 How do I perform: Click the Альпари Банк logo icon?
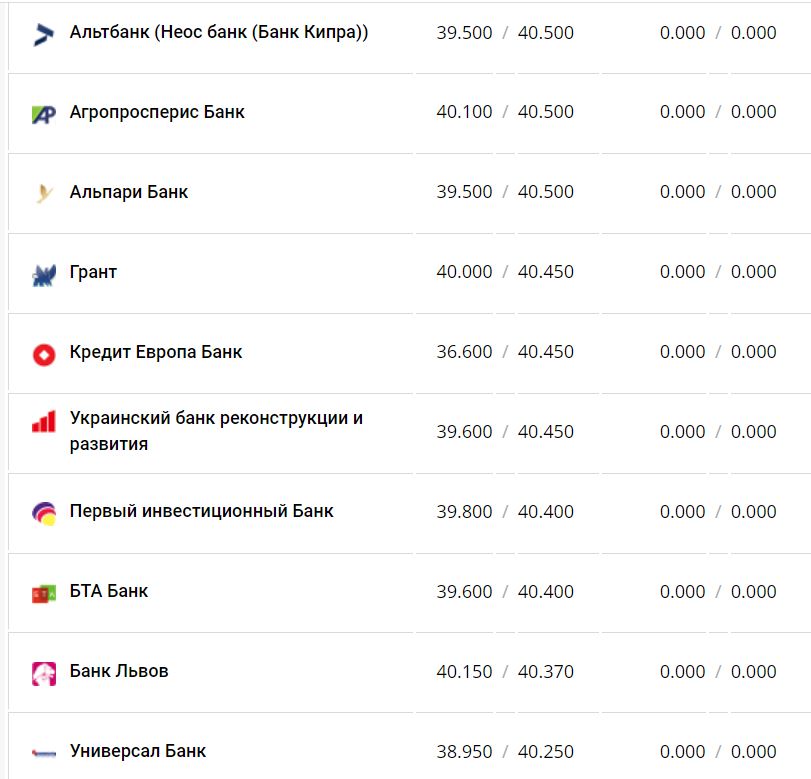click(x=44, y=194)
